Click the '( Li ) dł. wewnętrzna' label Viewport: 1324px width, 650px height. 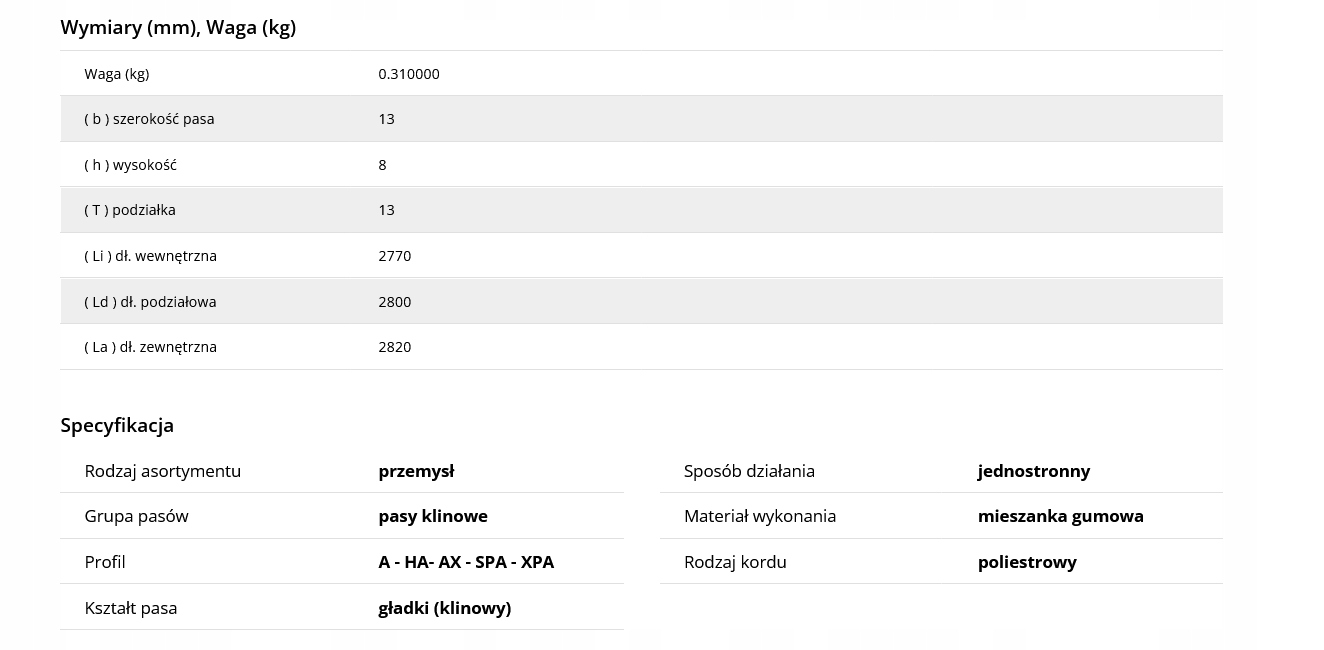(x=150, y=256)
